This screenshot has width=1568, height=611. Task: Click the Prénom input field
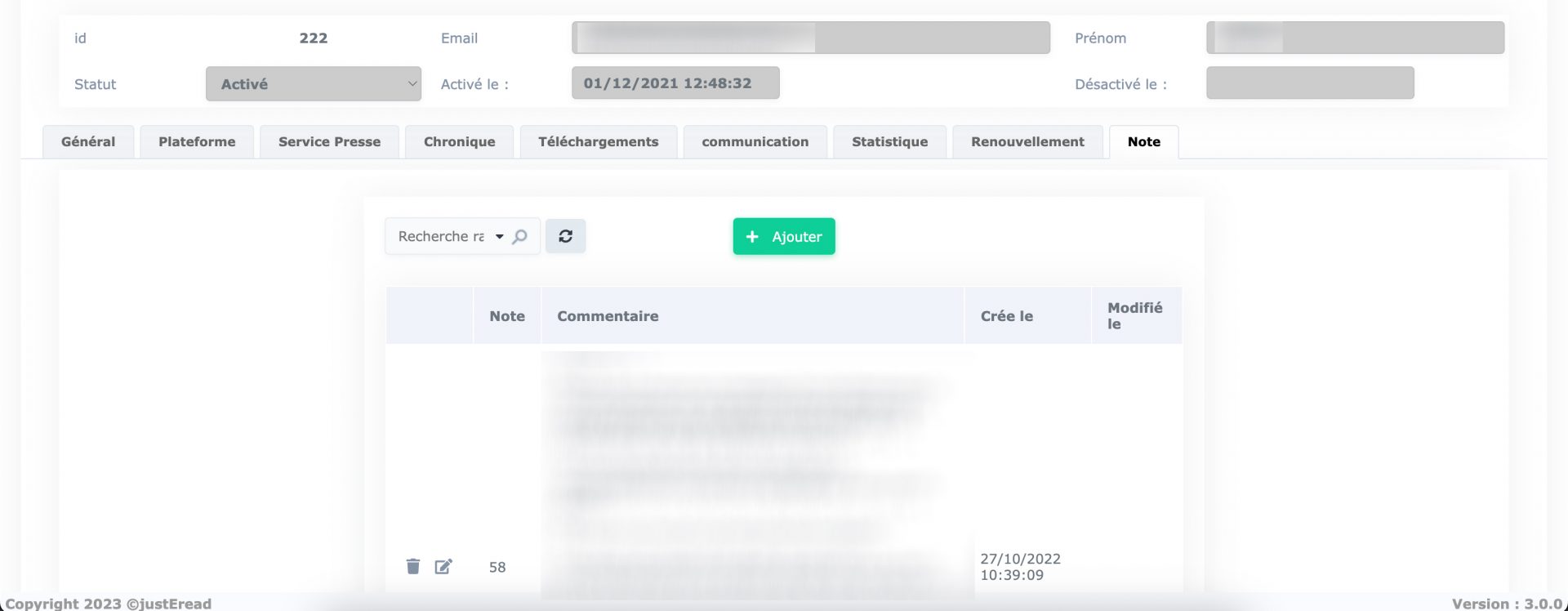(1355, 38)
